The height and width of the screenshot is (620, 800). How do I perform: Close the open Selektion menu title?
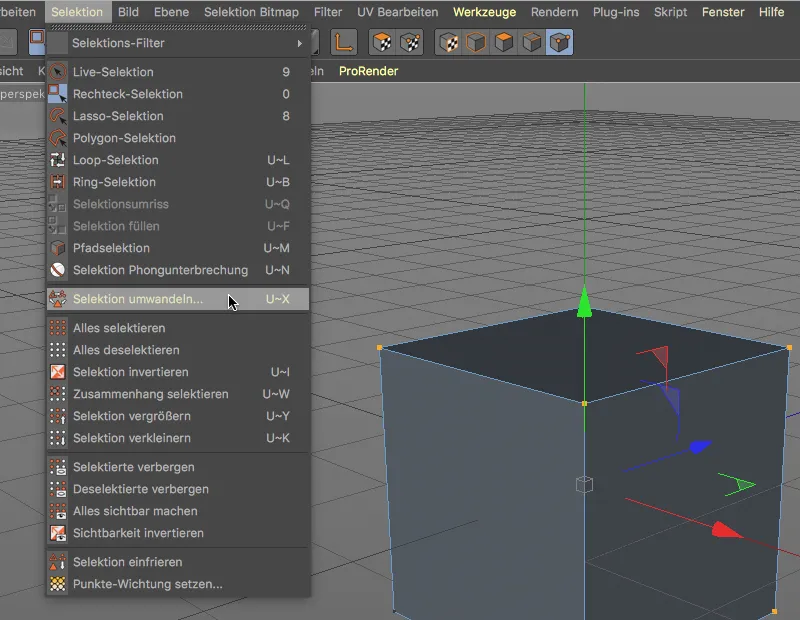[77, 12]
